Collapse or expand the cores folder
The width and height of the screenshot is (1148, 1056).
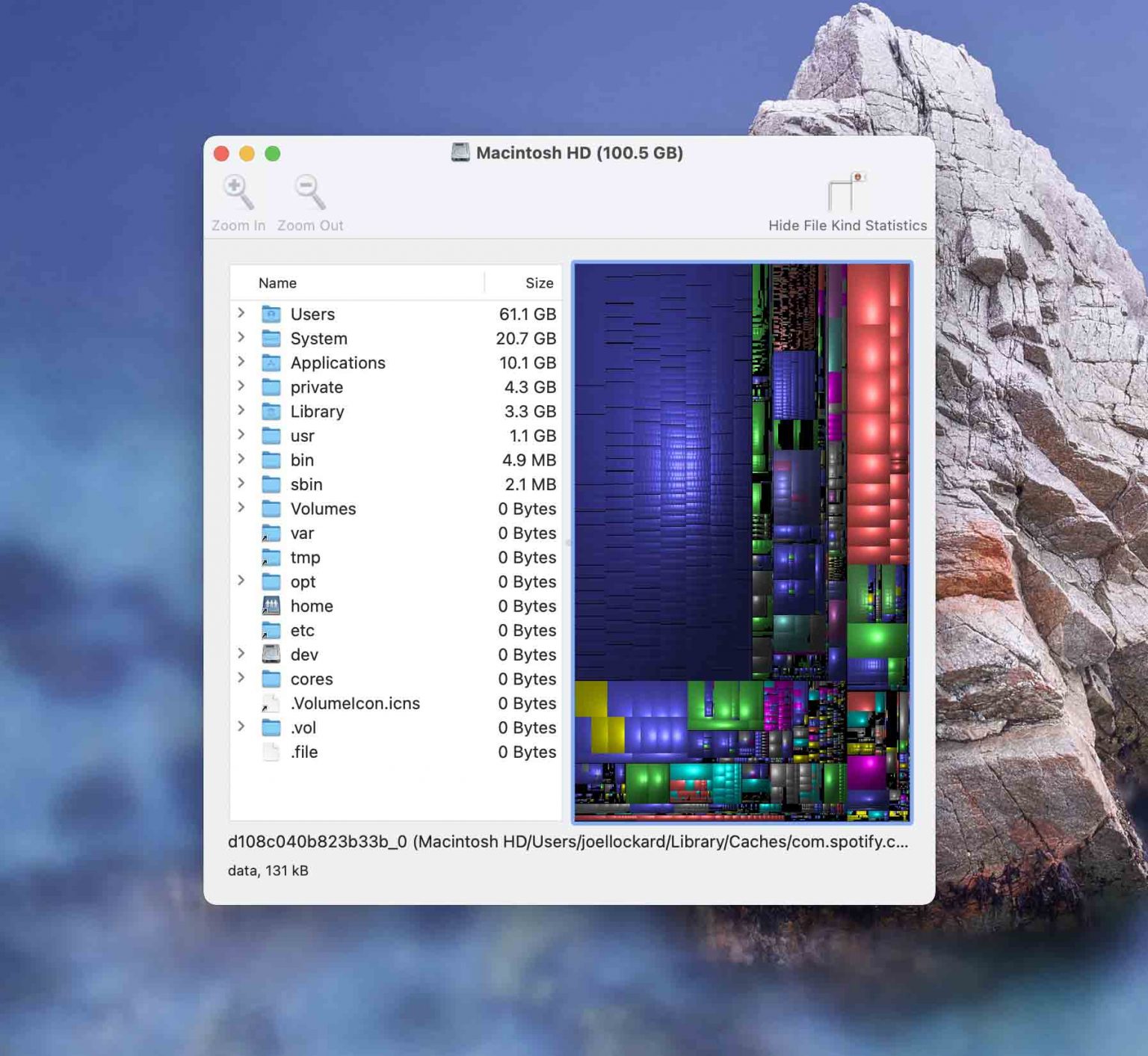pyautogui.click(x=241, y=679)
